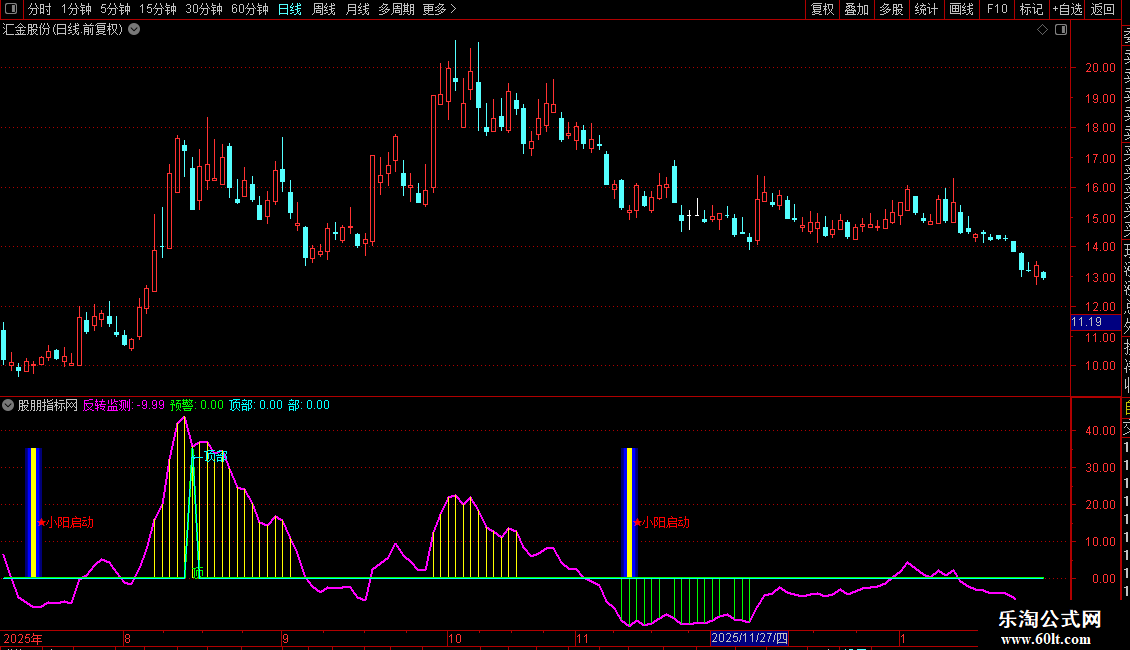Expand the 汇金股份 title dropdown arrow

click(x=134, y=29)
